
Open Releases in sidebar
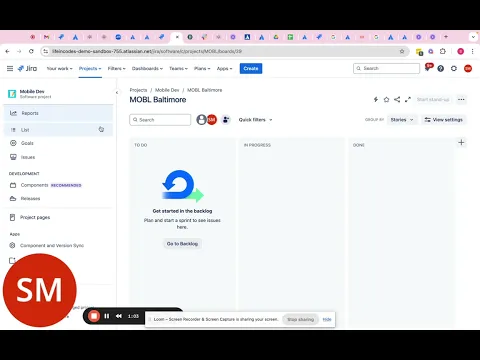(x=58, y=198)
